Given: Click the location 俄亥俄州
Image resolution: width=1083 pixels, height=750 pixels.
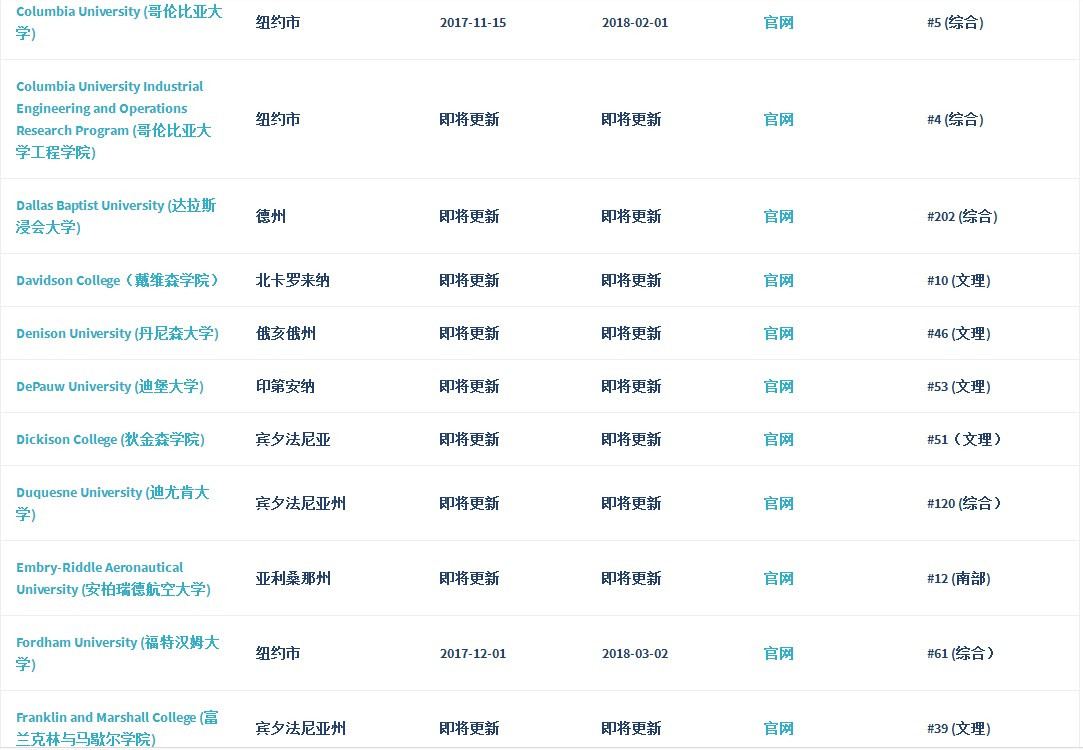Looking at the screenshot, I should (x=286, y=334).
